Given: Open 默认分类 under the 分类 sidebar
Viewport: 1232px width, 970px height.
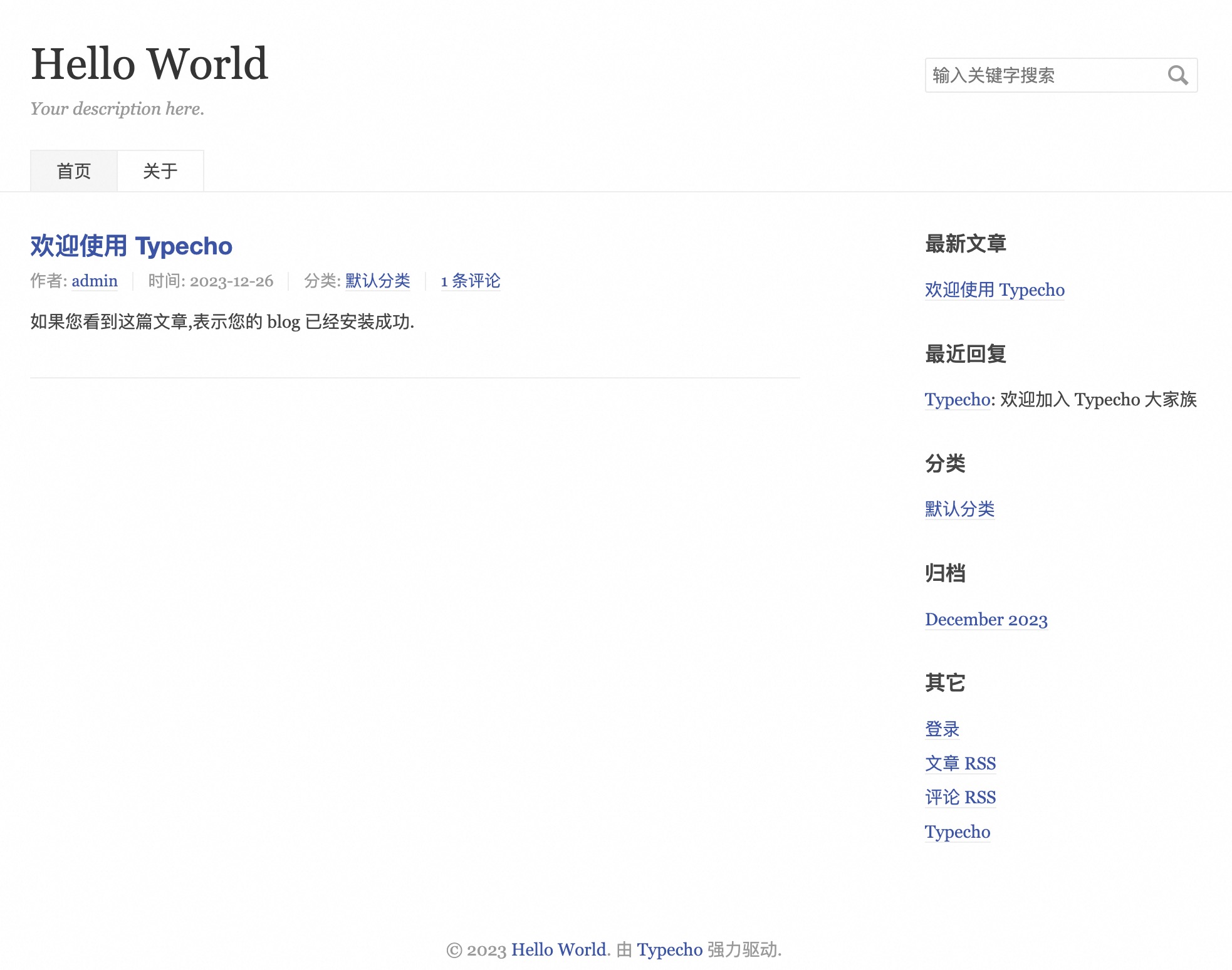Looking at the screenshot, I should click(x=960, y=509).
